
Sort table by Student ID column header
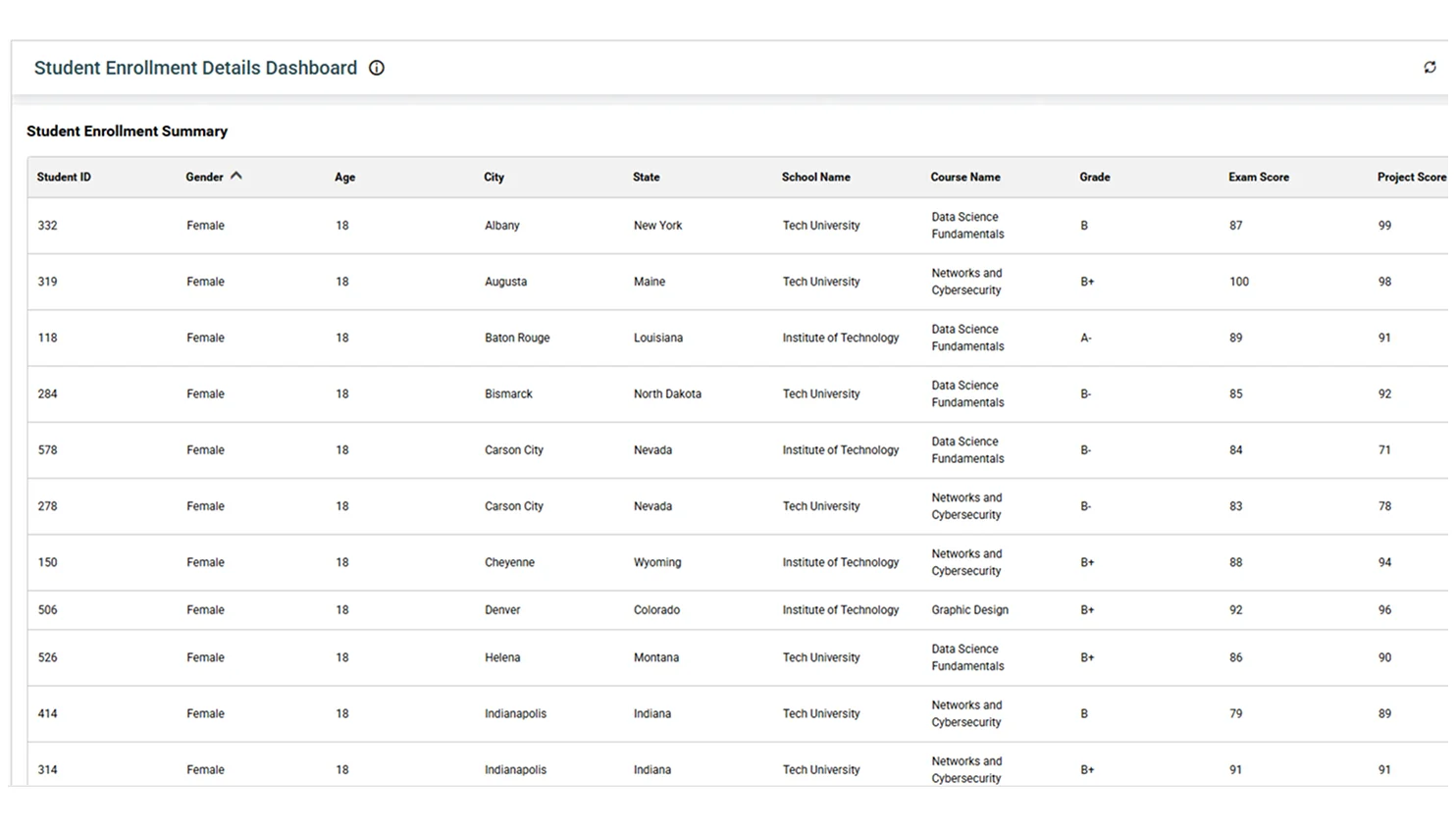point(64,178)
